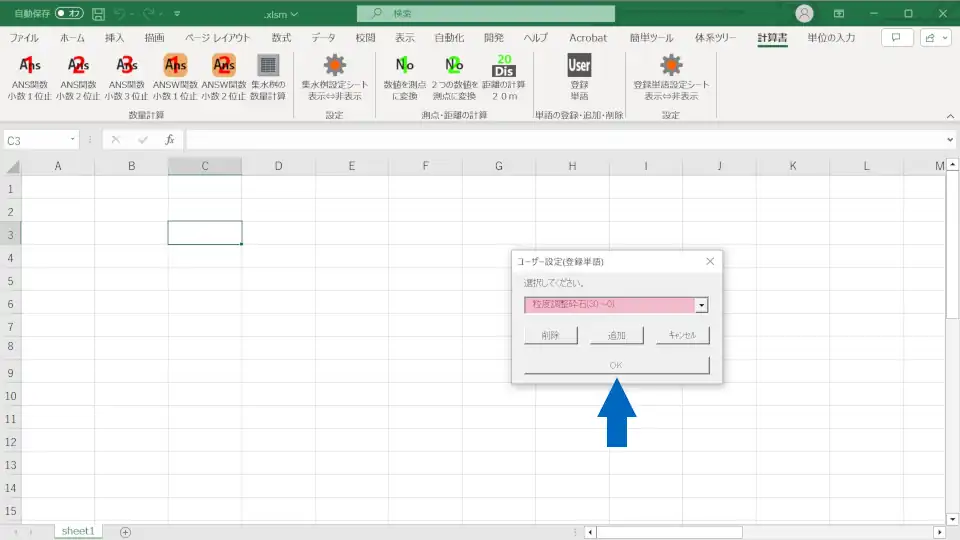Open the comments icon button
The image size is (960, 540).
tap(896, 38)
